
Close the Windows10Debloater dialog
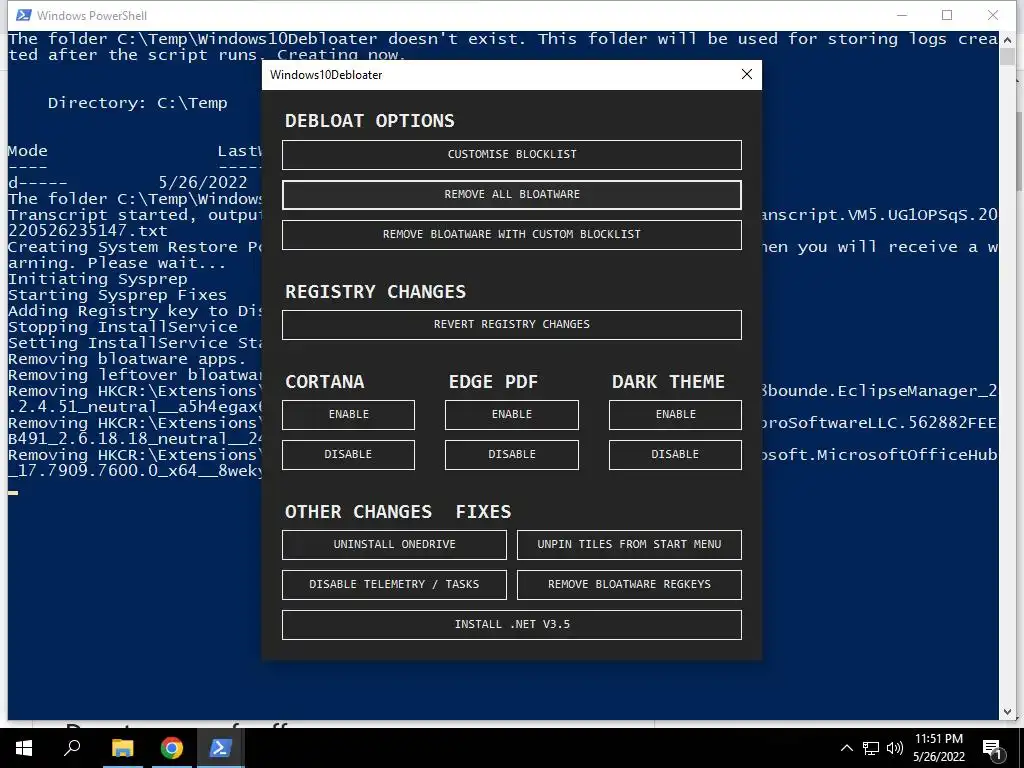pos(747,74)
